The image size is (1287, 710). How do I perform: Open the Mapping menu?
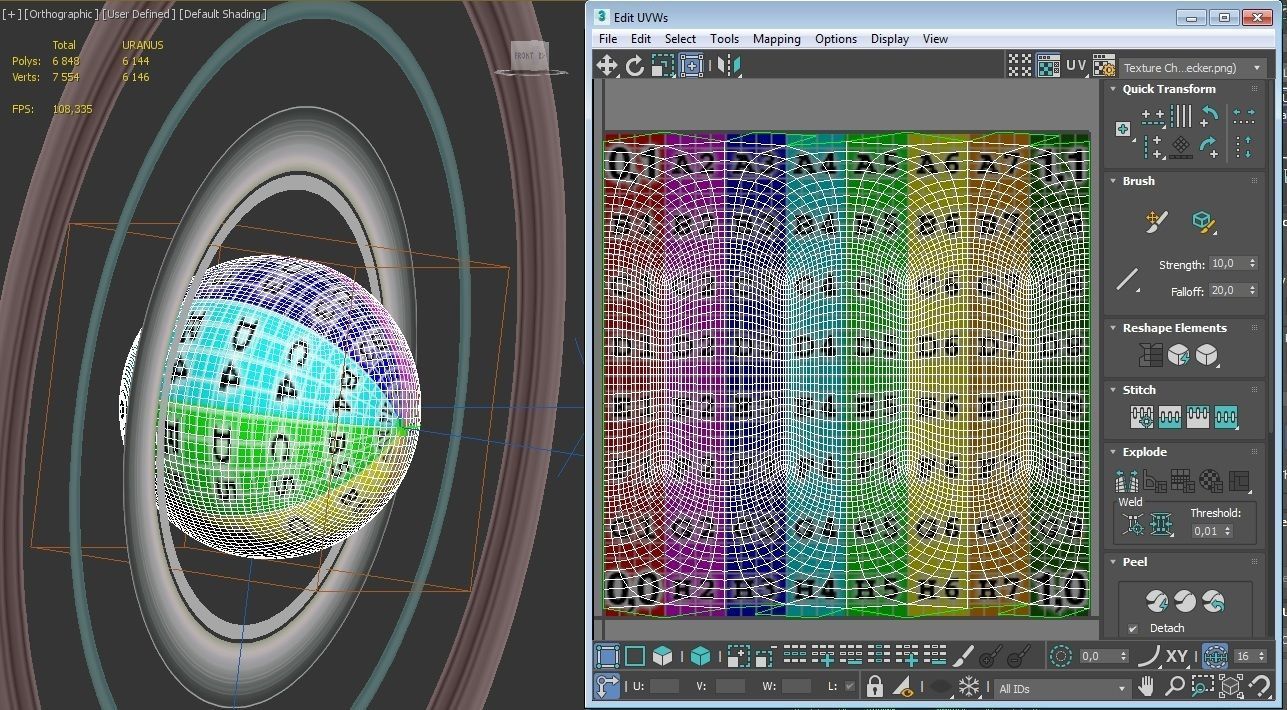tap(777, 39)
